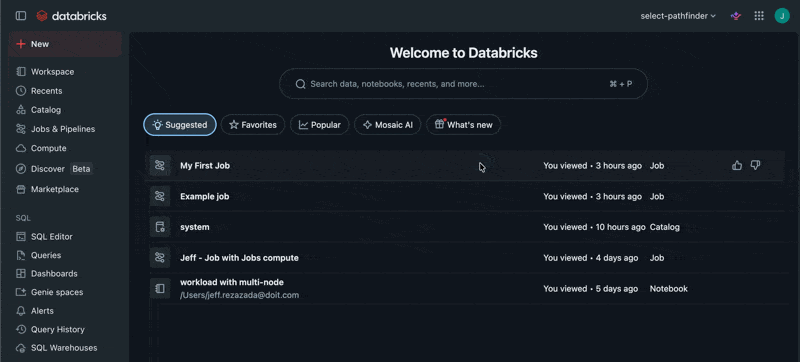Image resolution: width=800 pixels, height=362 pixels.
Task: Open the system catalog entry
Action: point(194,227)
